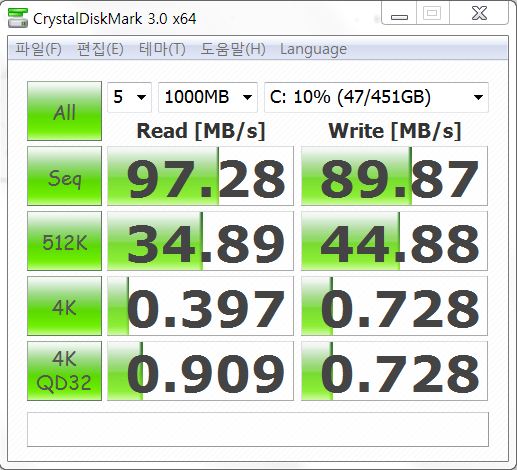Open the test size dropdown showing 1000MB
517x470 pixels.
click(208, 97)
